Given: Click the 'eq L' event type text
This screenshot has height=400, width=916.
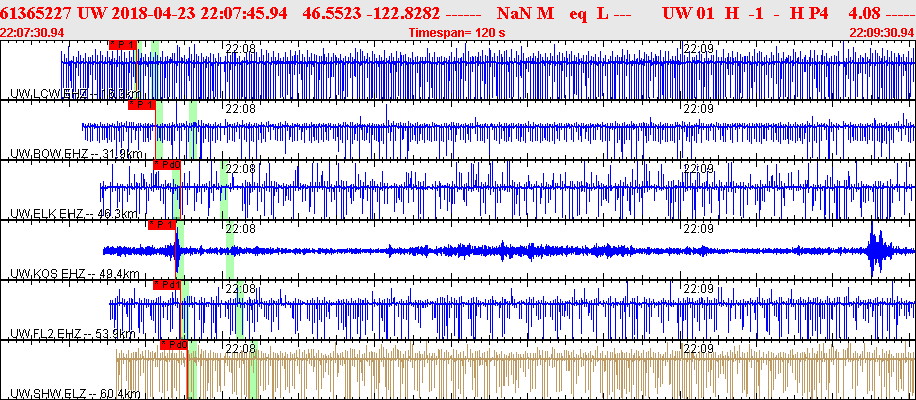Looking at the screenshot, I should click(x=588, y=13).
